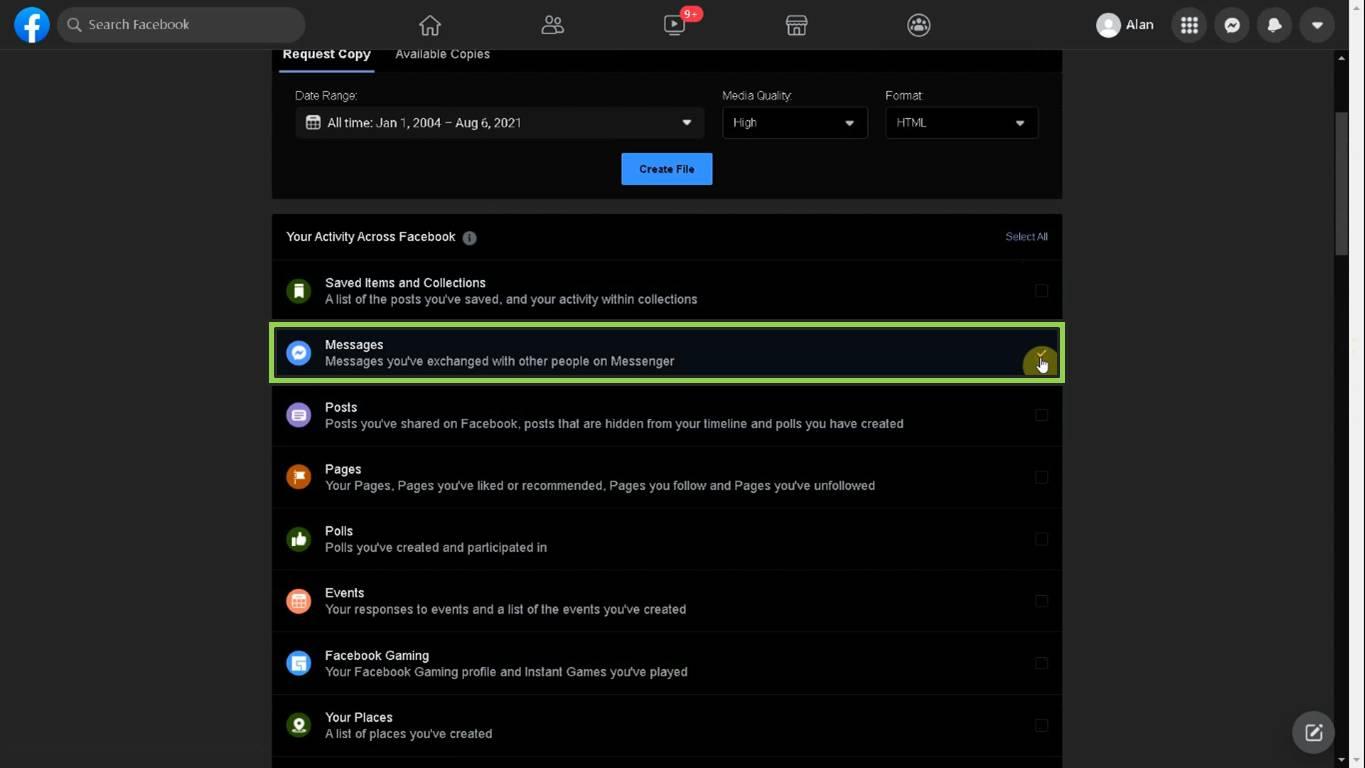The image size is (1365, 768).
Task: Click the Posts row speech icon
Action: pos(298,415)
